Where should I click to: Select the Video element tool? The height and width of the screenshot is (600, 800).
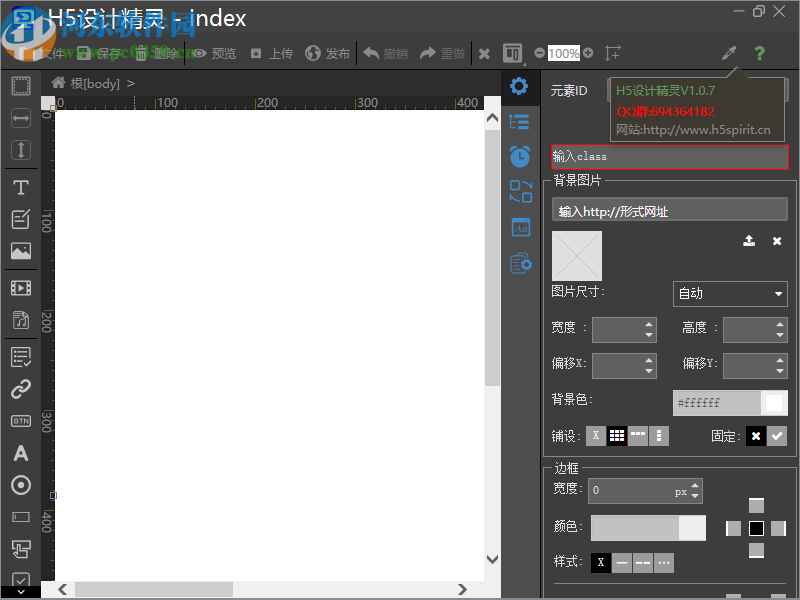click(20, 288)
